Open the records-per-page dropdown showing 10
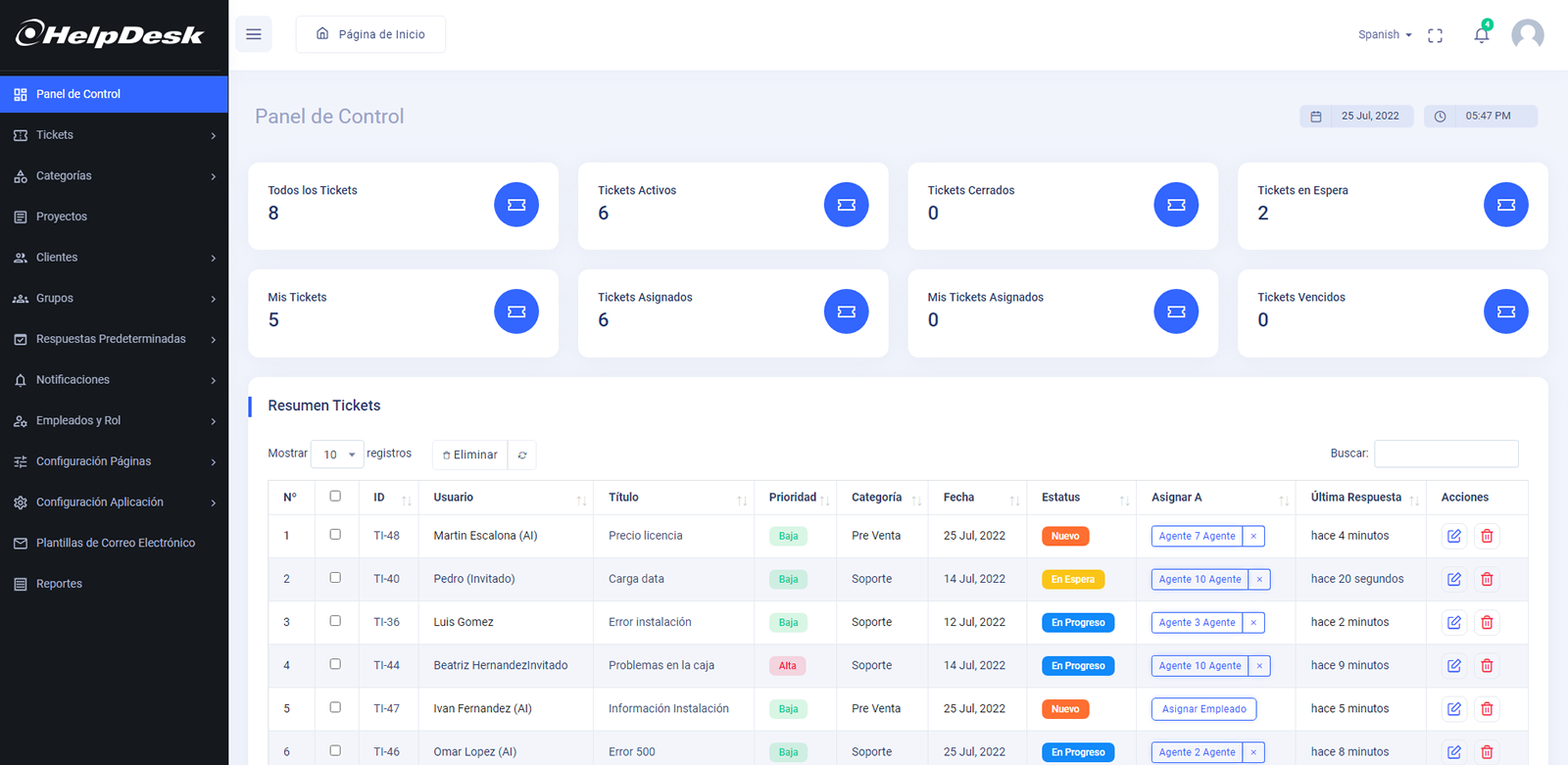This screenshot has height=765, width=1568. pyautogui.click(x=337, y=454)
